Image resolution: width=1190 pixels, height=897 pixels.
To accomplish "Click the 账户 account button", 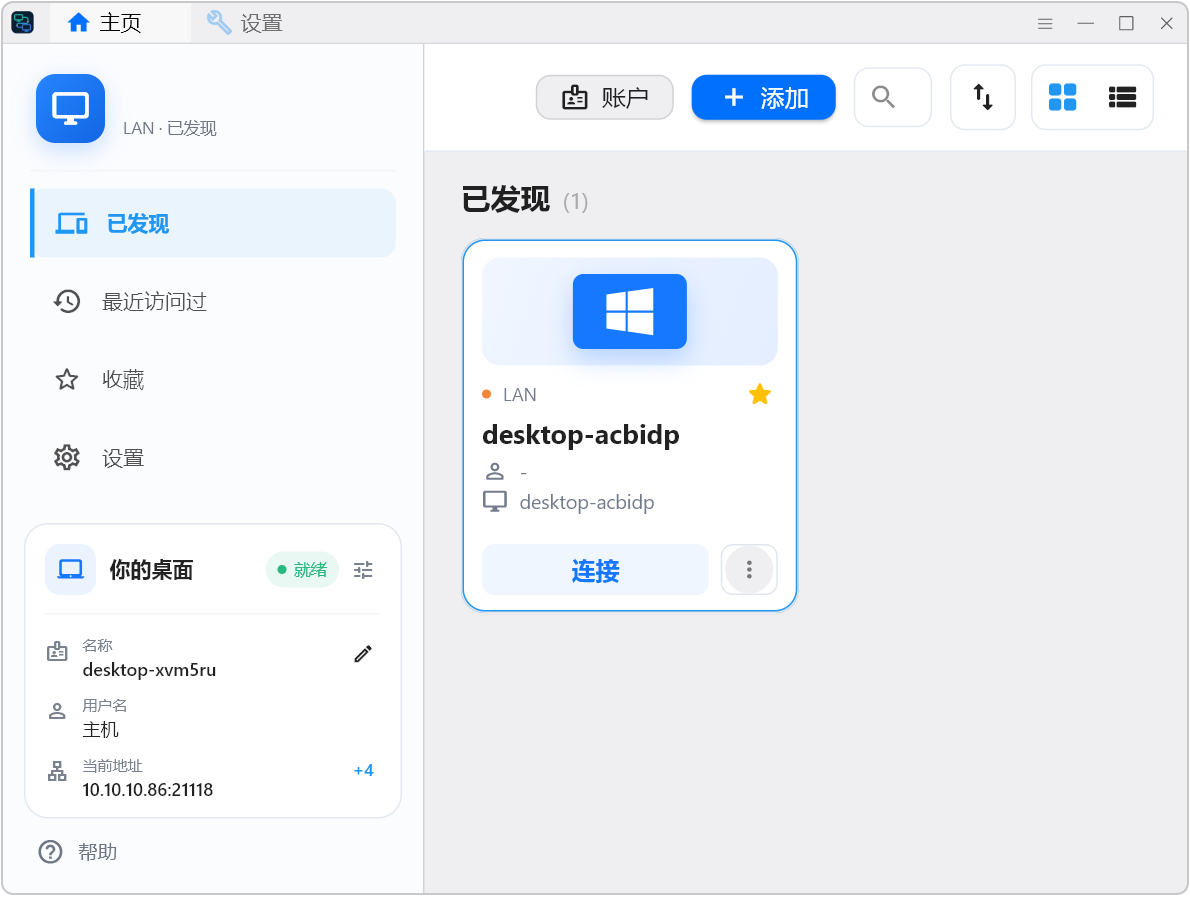I will (x=605, y=97).
